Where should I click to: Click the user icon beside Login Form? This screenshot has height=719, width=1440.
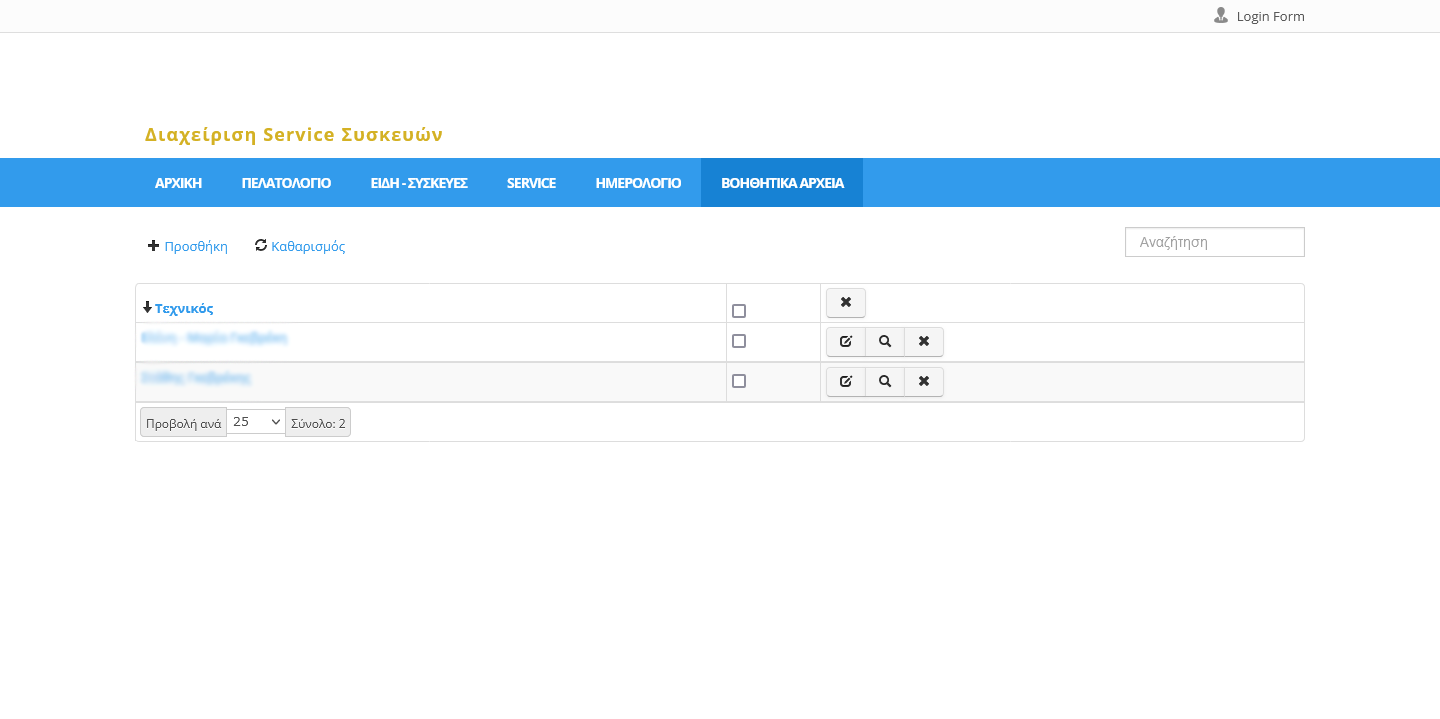point(1221,16)
